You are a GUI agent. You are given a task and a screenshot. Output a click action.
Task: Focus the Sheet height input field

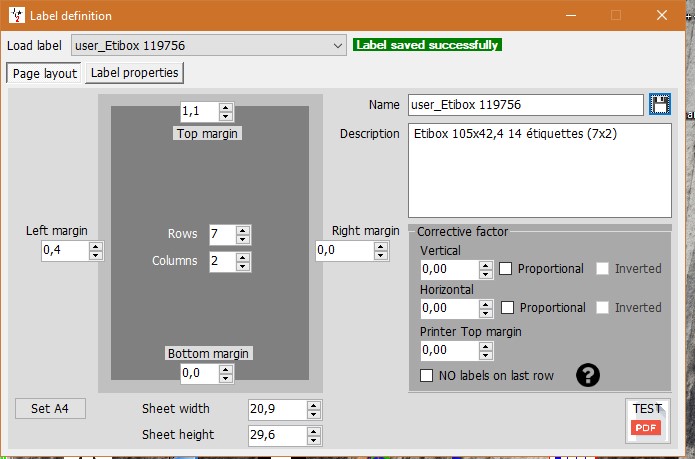(277, 435)
